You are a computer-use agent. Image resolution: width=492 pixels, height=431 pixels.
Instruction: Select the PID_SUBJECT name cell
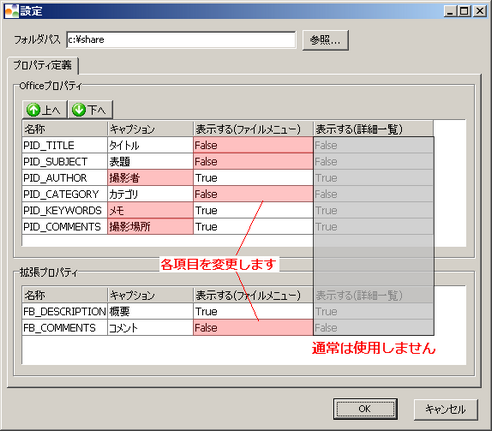(65, 161)
